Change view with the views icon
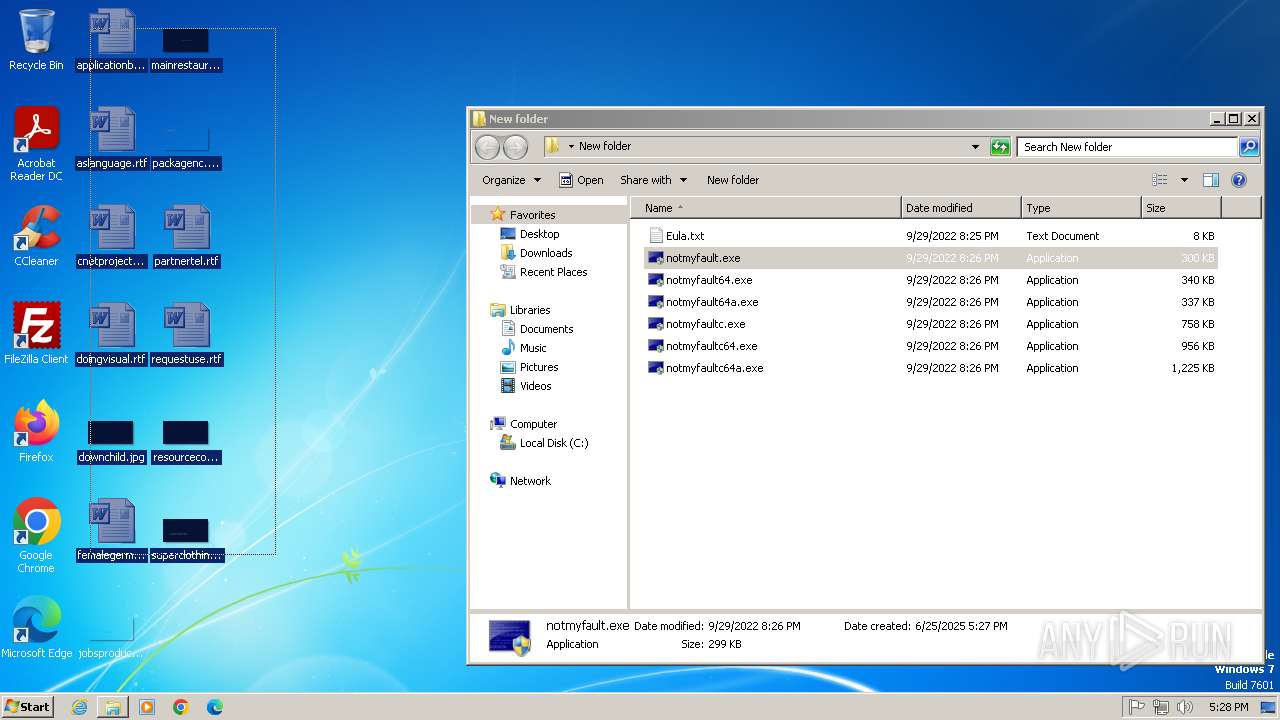The image size is (1280, 720). [x=1160, y=180]
